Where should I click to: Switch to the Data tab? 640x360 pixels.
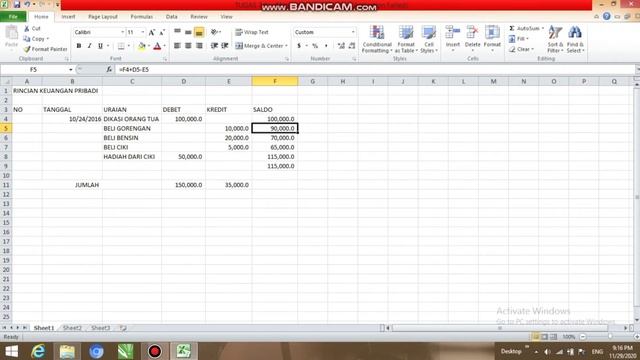[171, 17]
